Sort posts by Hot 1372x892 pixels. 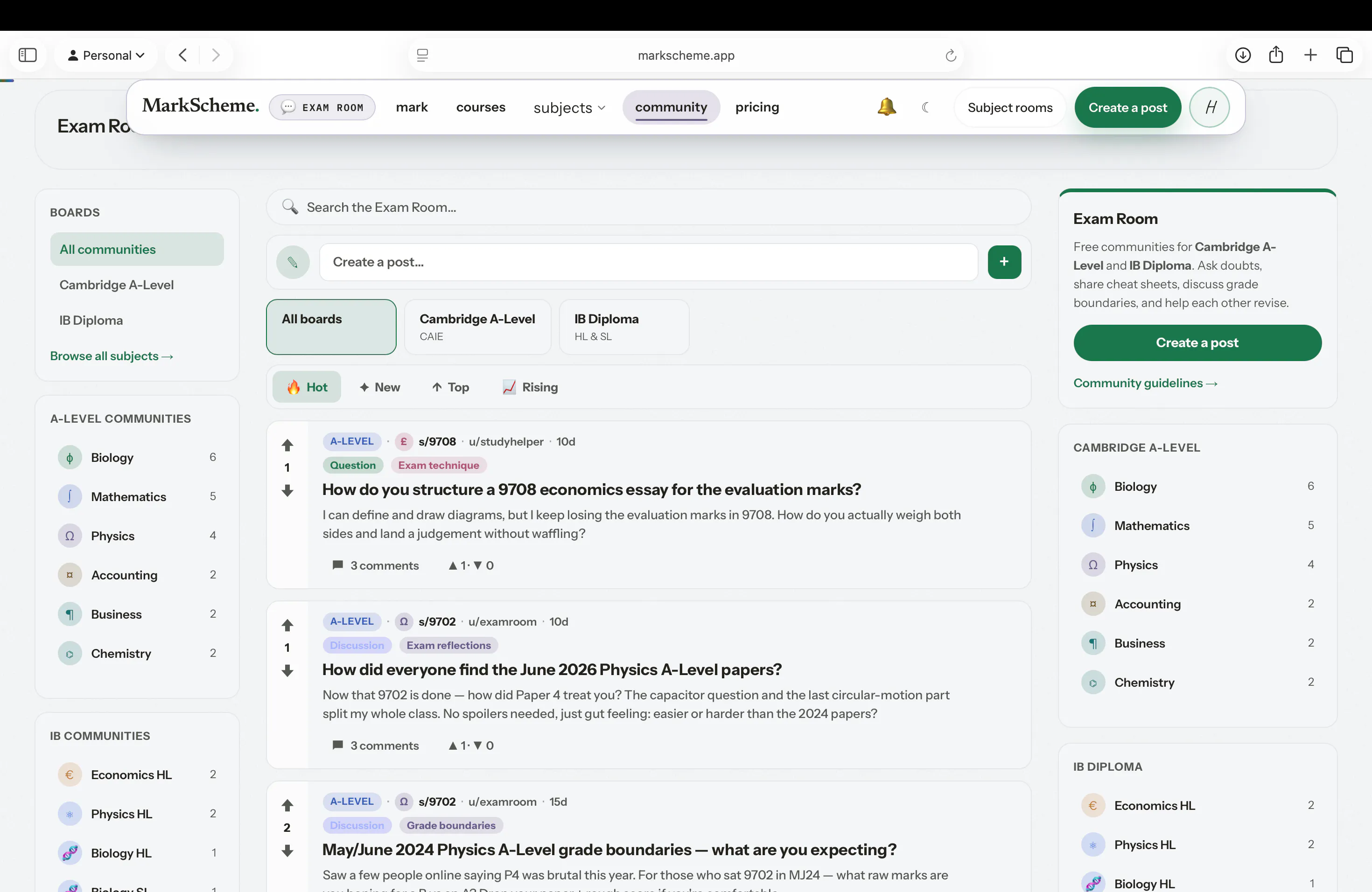point(307,387)
